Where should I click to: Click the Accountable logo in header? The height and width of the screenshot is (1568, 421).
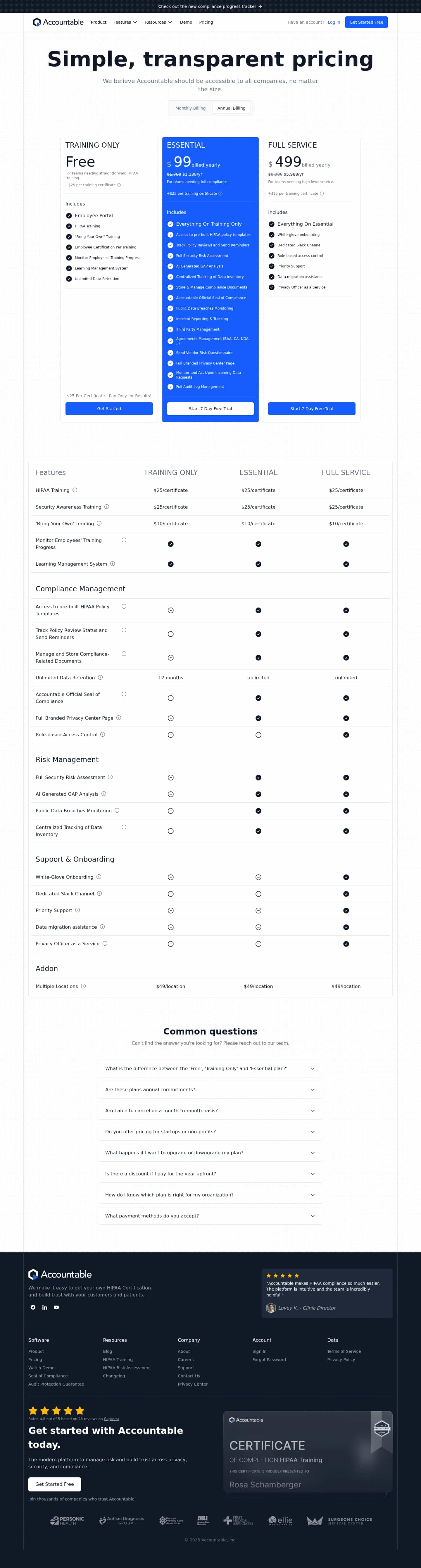pos(58,22)
